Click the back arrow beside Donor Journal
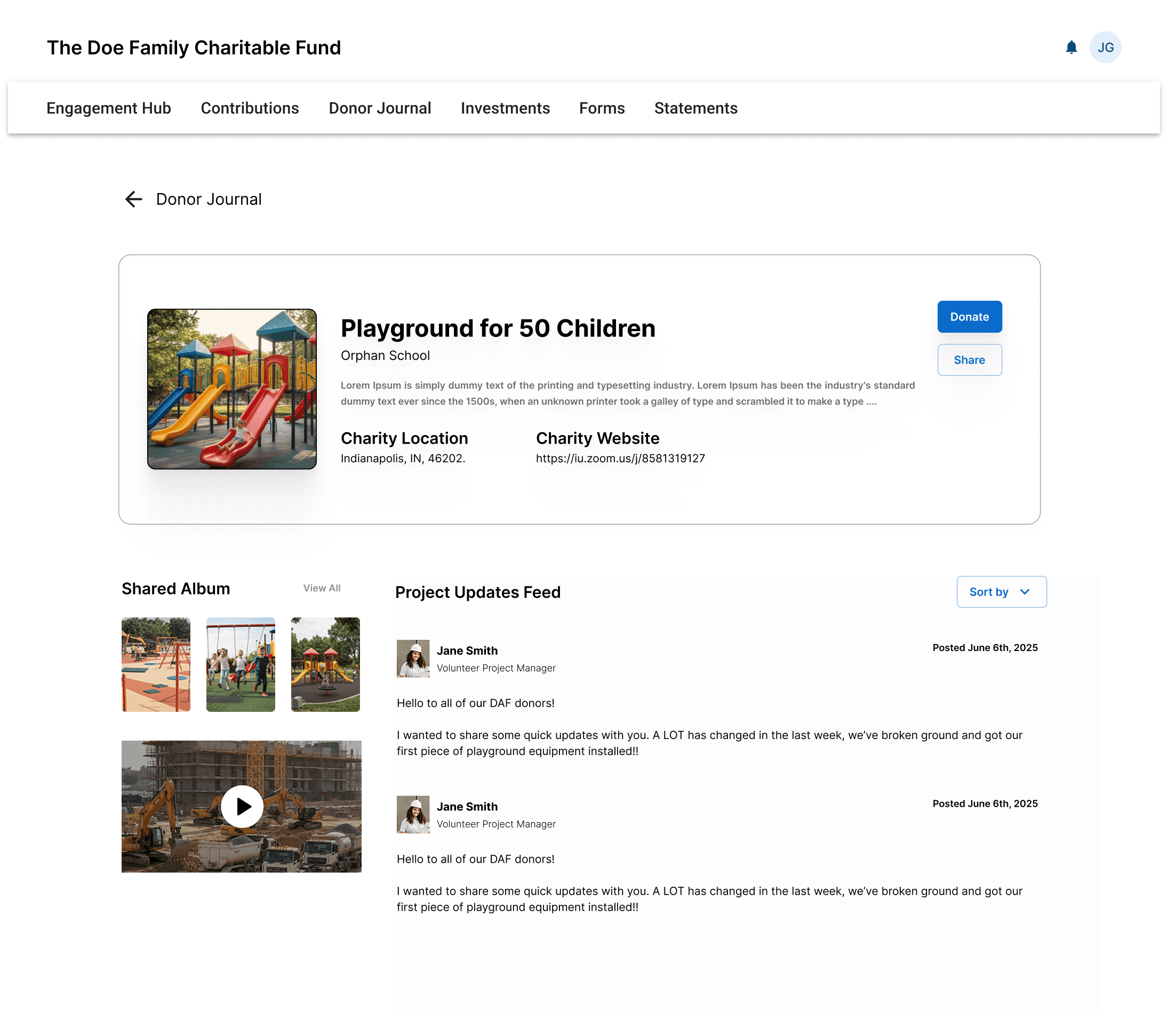The width and height of the screenshot is (1168, 1036). (x=133, y=199)
